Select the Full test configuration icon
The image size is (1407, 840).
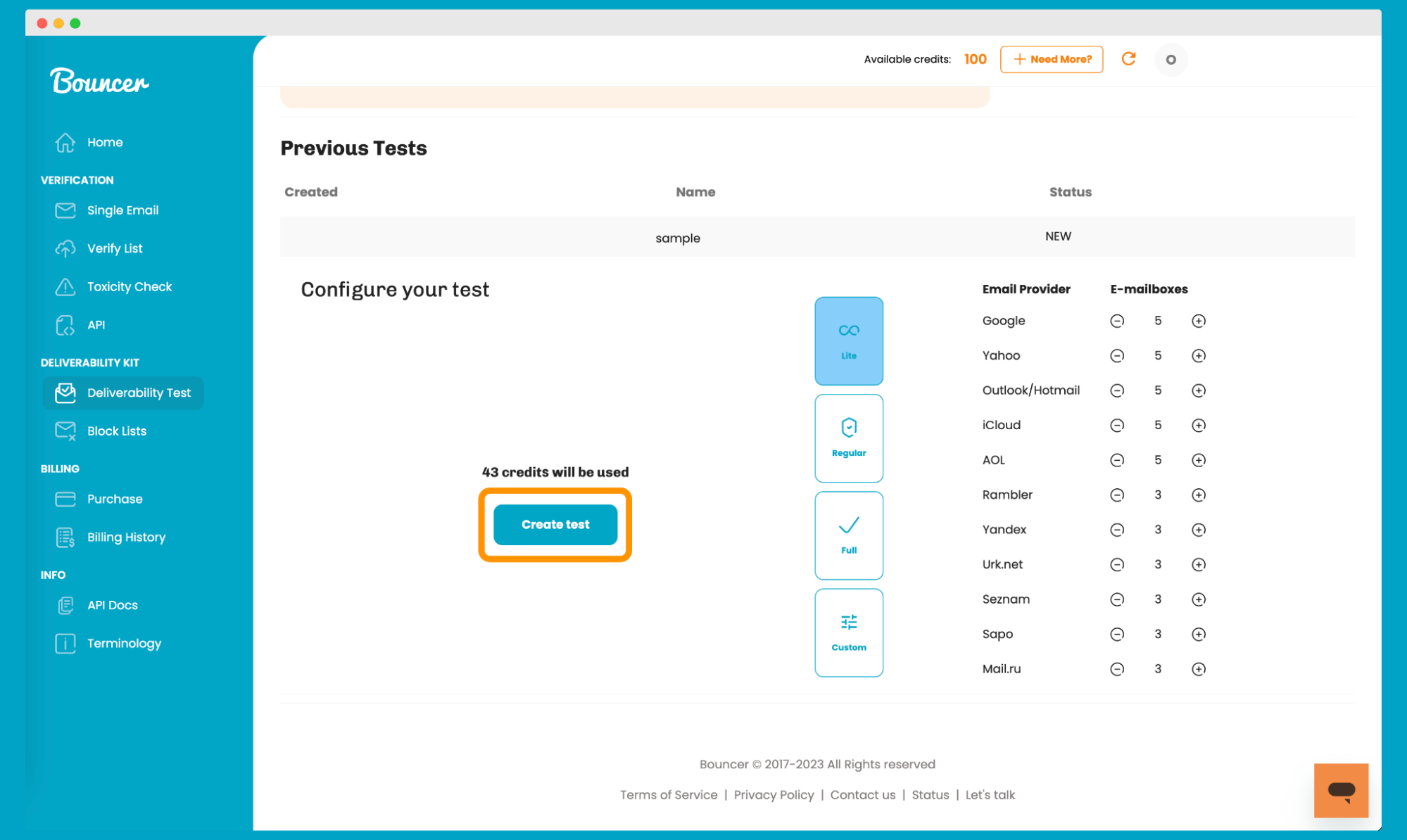tap(847, 535)
